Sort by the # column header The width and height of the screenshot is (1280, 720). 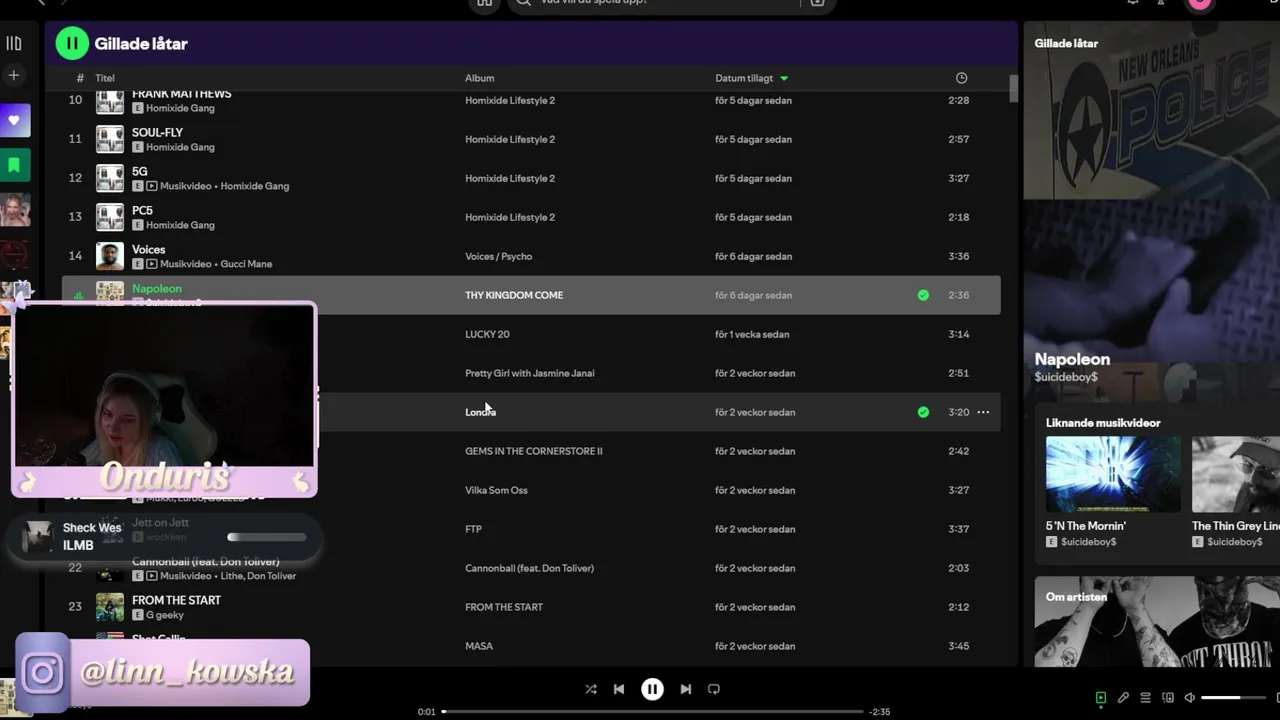point(80,78)
